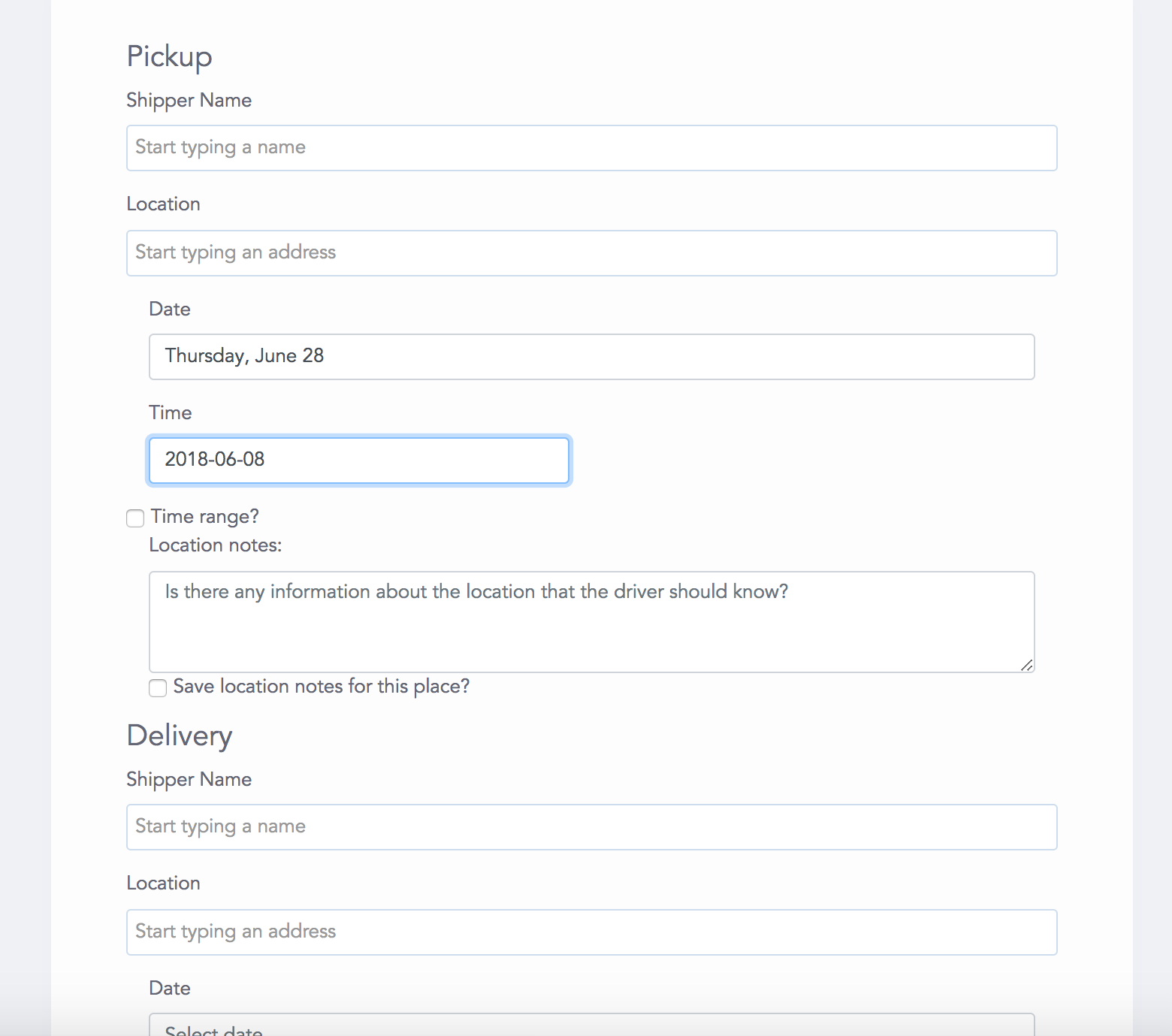This screenshot has width=1172, height=1036.
Task: Click the Time label above the time field
Action: coord(171,413)
